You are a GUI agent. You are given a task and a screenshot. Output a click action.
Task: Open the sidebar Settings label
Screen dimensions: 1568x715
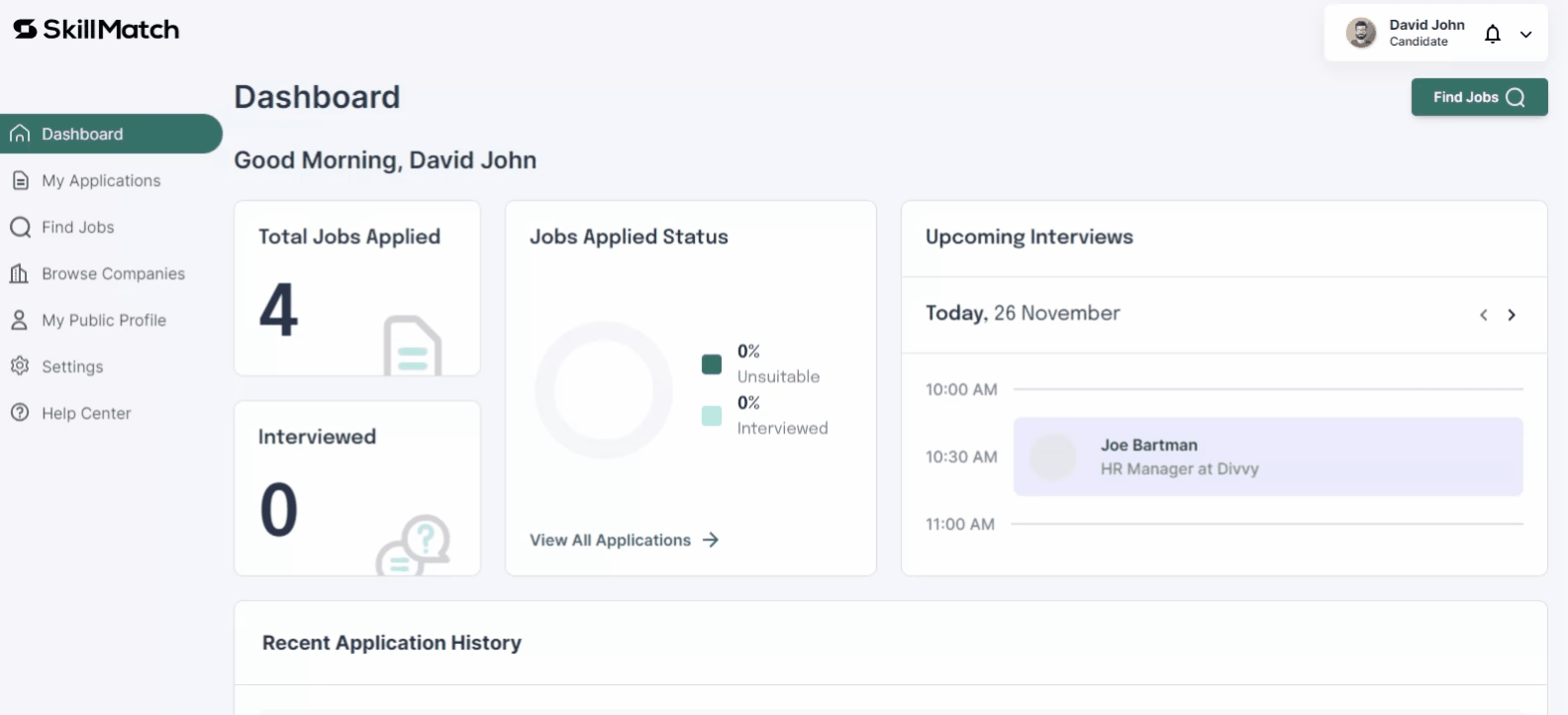pyautogui.click(x=72, y=366)
